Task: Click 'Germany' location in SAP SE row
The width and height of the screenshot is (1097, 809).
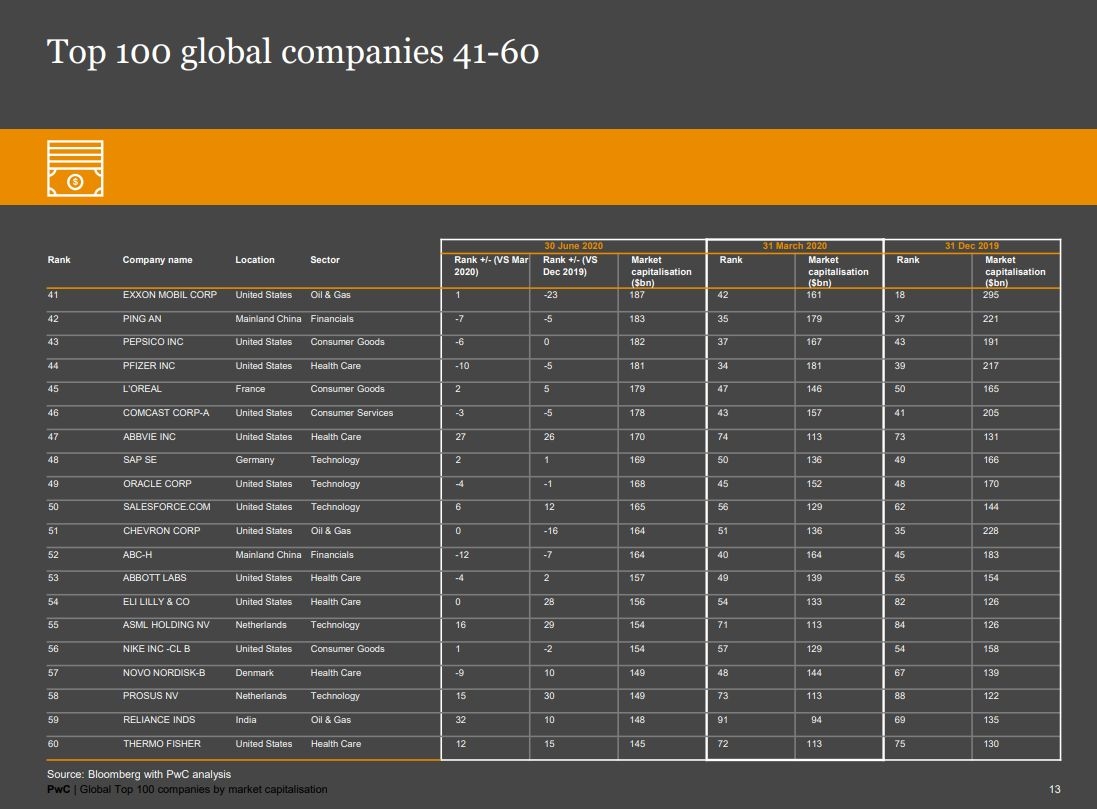Action: coord(255,460)
